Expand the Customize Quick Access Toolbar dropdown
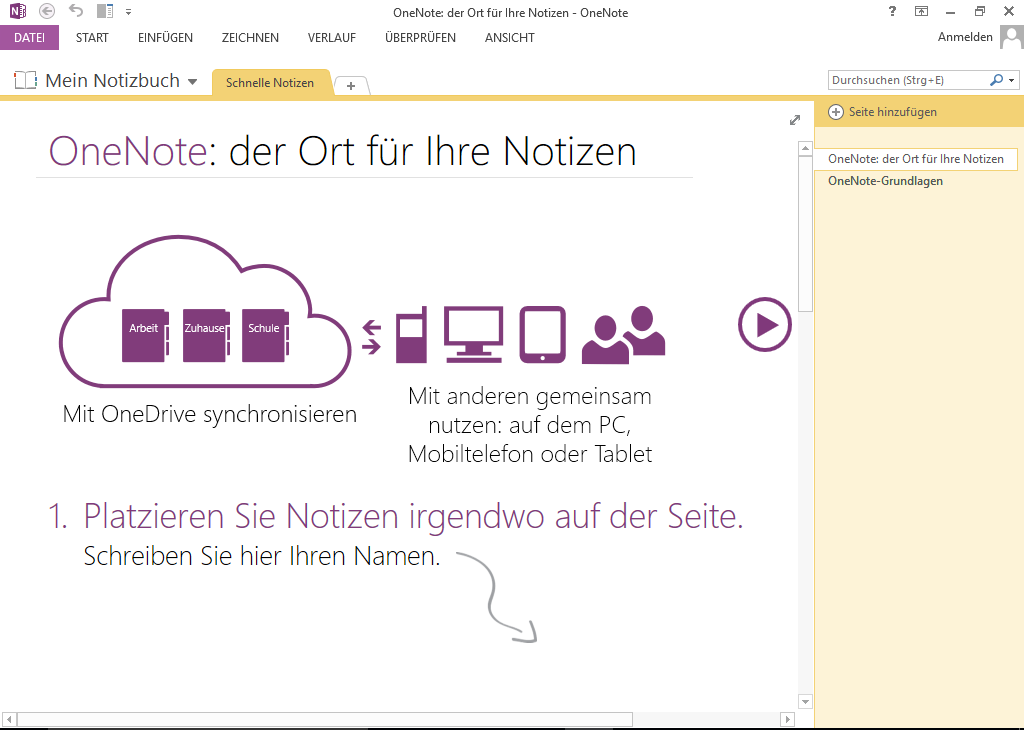The height and width of the screenshot is (730, 1024). 128,11
